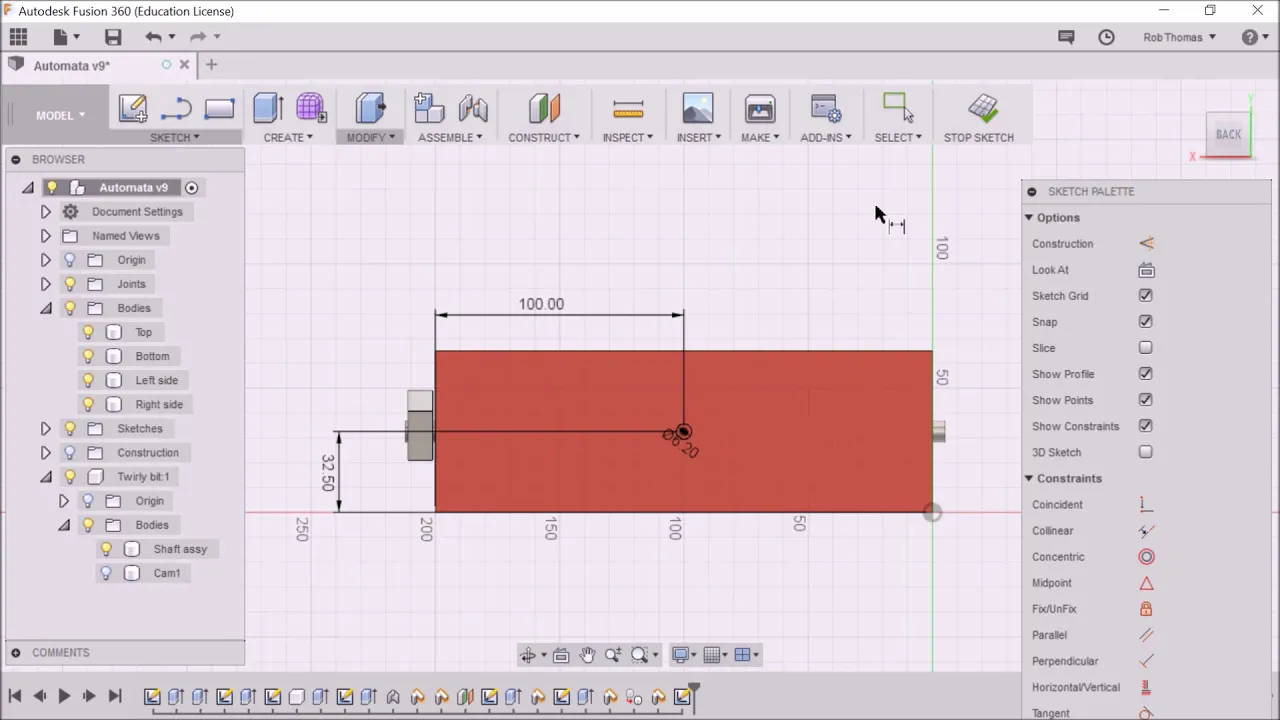Click the Insert image icon
1280x720 pixels.
698,108
